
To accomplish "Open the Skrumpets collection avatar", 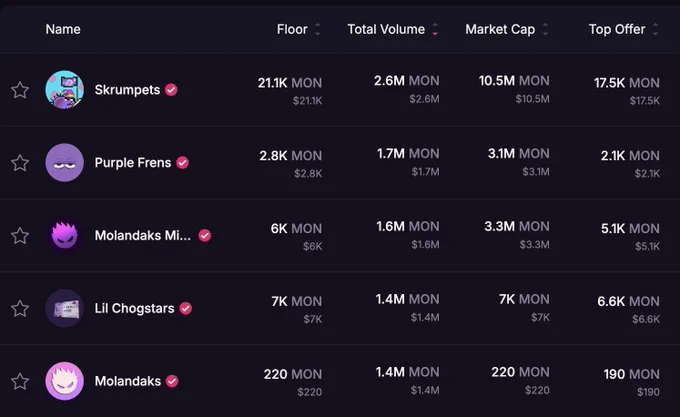I will (65, 90).
